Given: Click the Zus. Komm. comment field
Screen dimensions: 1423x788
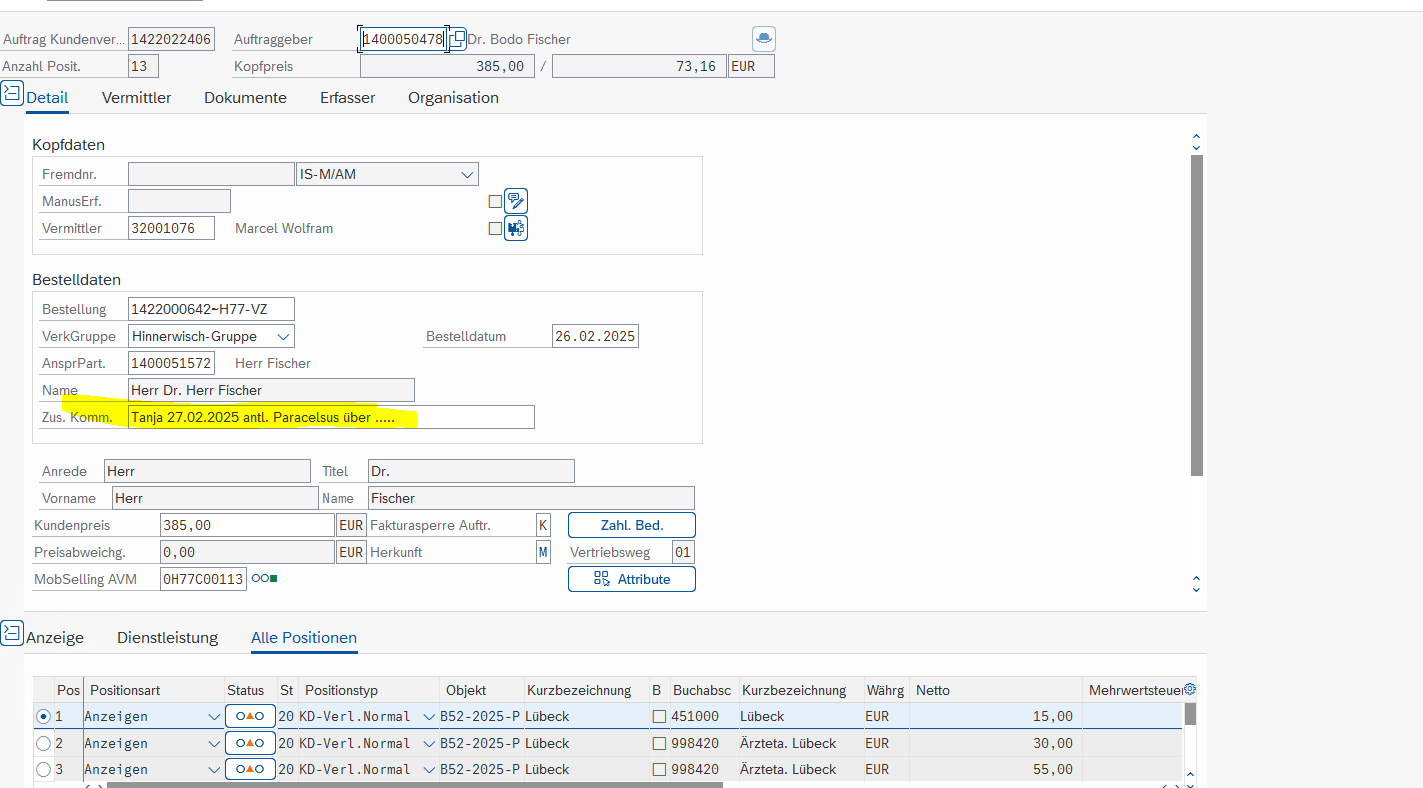Looking at the screenshot, I should (331, 417).
